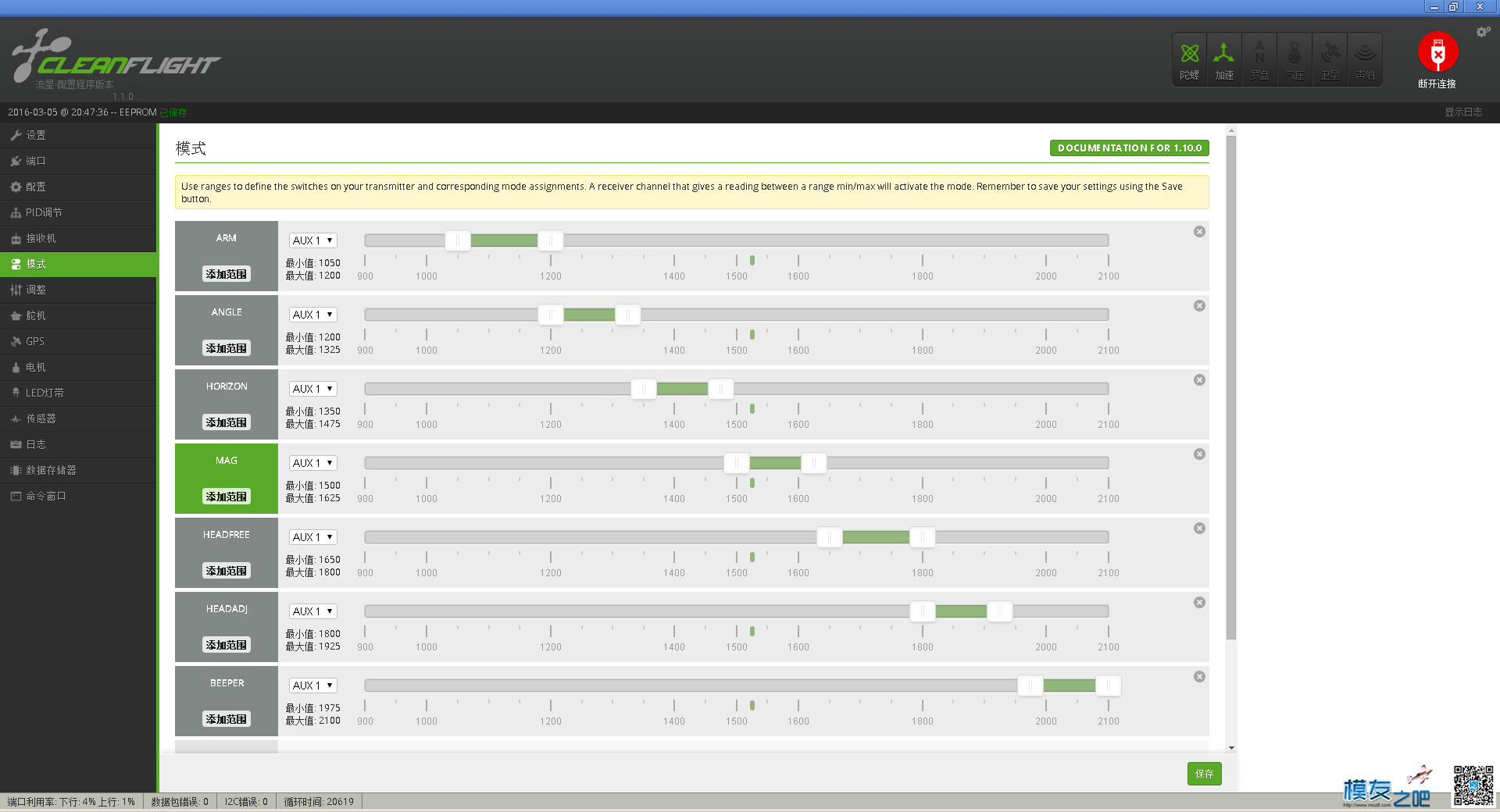1500x812 pixels.
Task: Expand the HORIZON channel AUX 1 dropdown
Action: coord(313,389)
